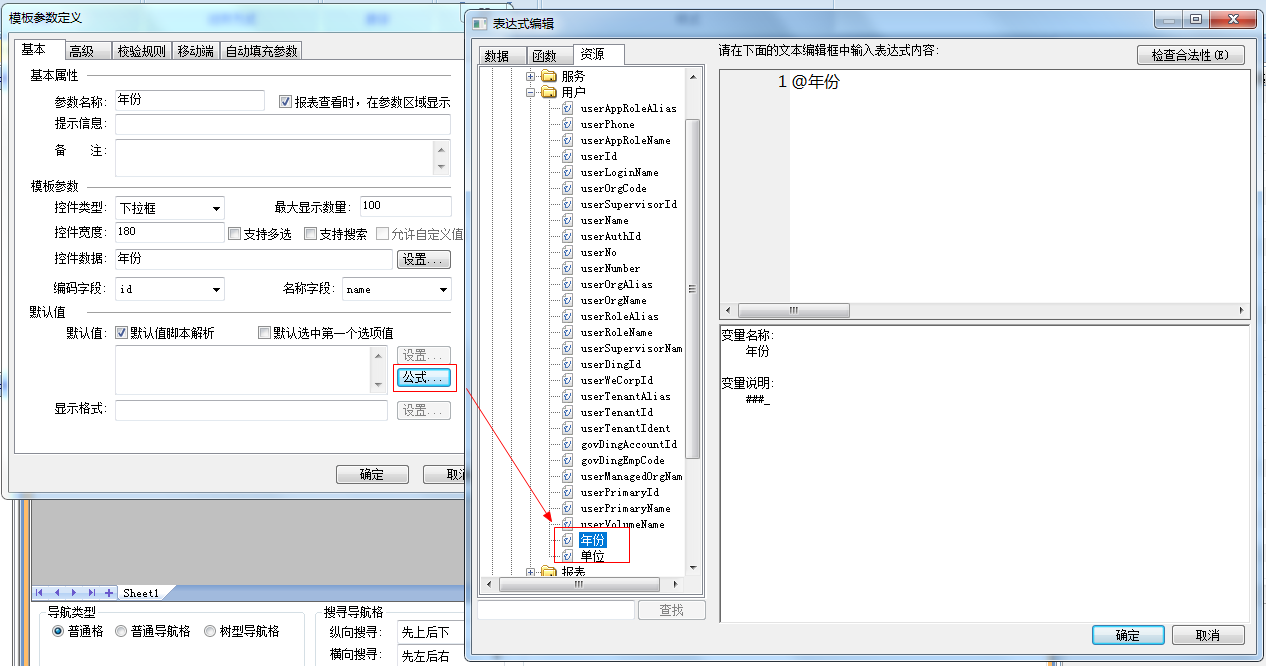Click the 公式... button
The width and height of the screenshot is (1266, 666).
pos(423,378)
